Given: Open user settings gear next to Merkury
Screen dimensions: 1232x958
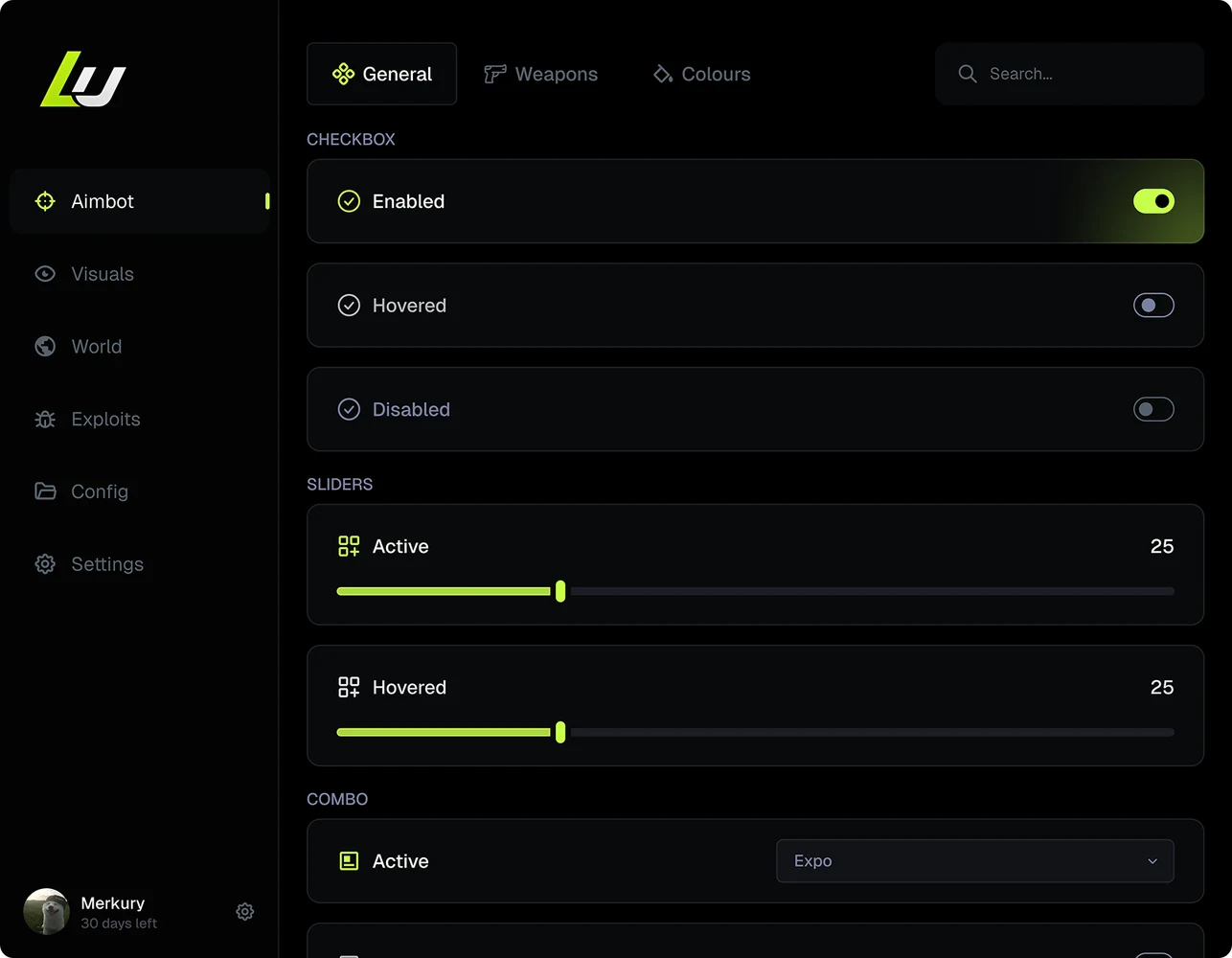Looking at the screenshot, I should (x=245, y=912).
